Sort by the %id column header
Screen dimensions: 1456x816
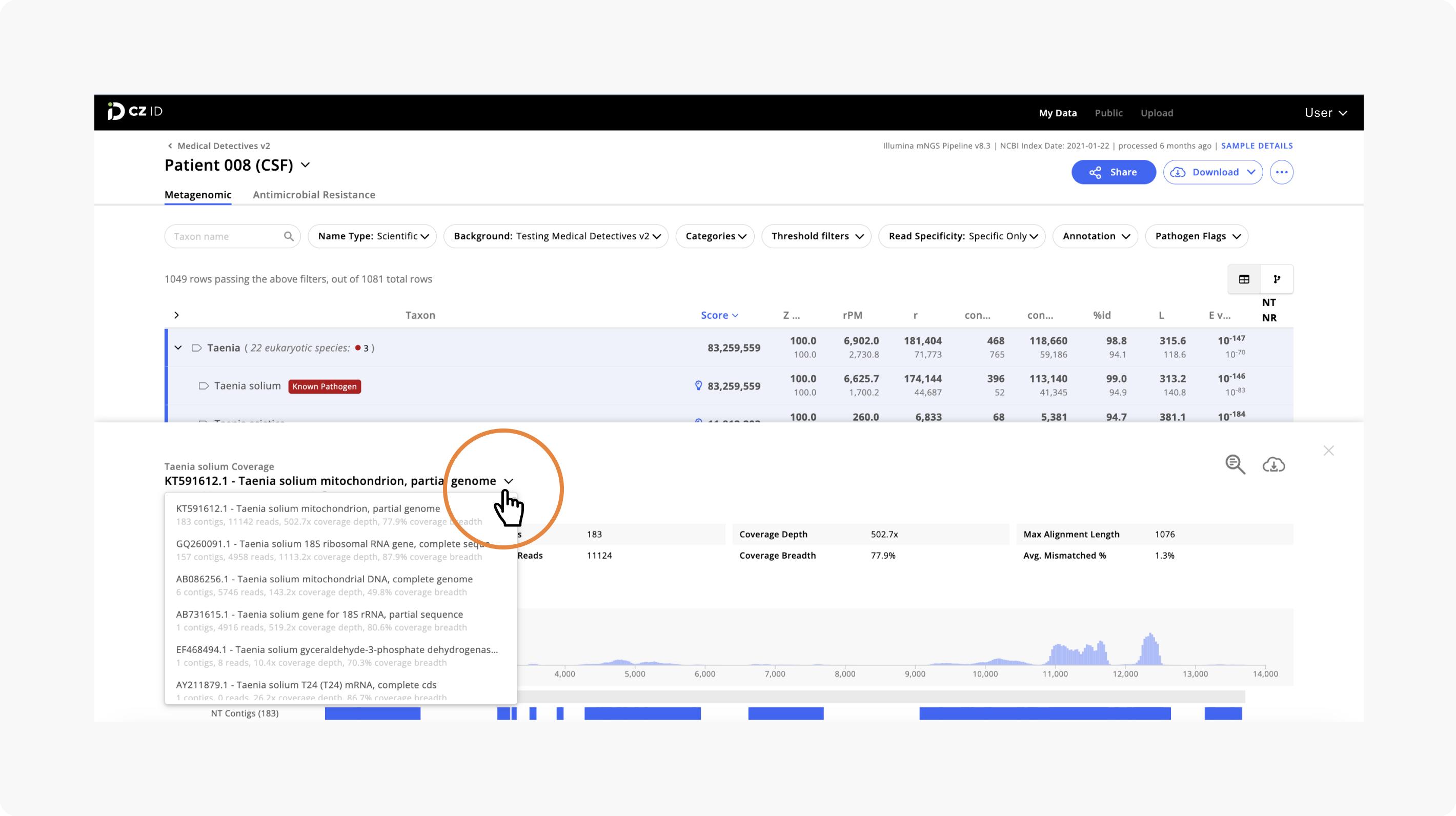1102,315
